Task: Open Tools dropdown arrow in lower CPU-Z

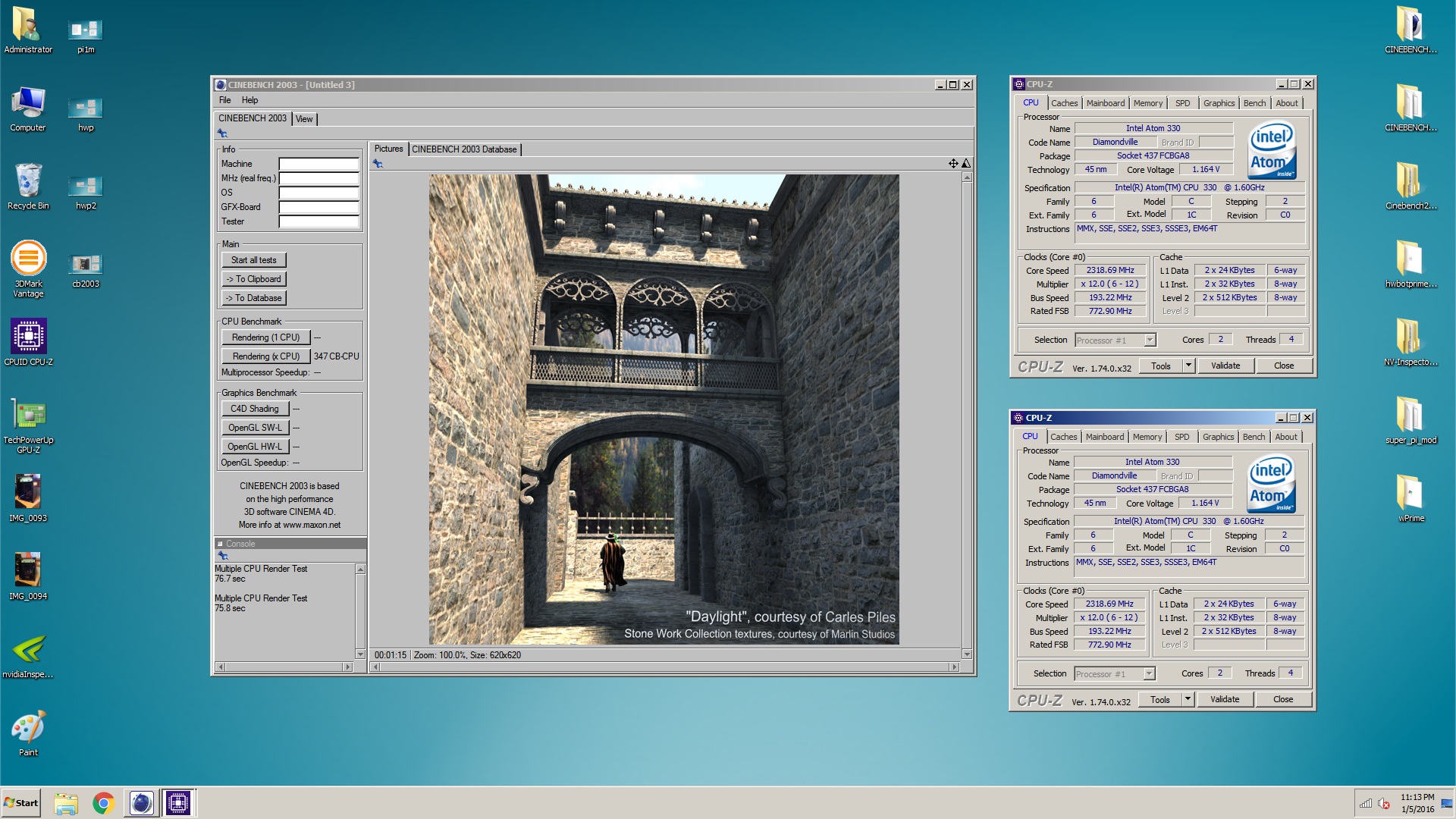Action: point(1188,699)
